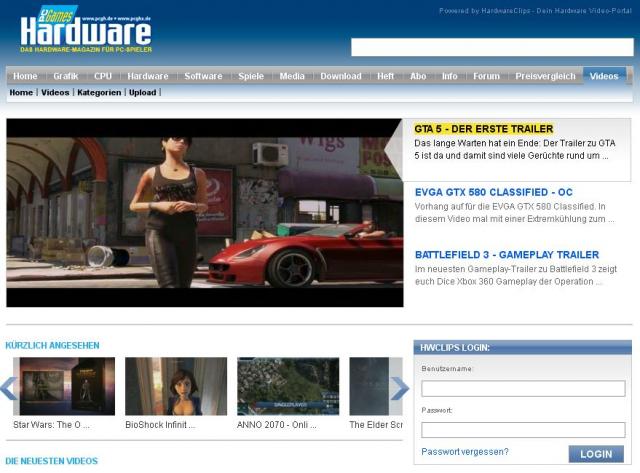Screen dimensions: 640x473
Task: Open Kategorien in the sub-navigation
Action: [x=99, y=93]
